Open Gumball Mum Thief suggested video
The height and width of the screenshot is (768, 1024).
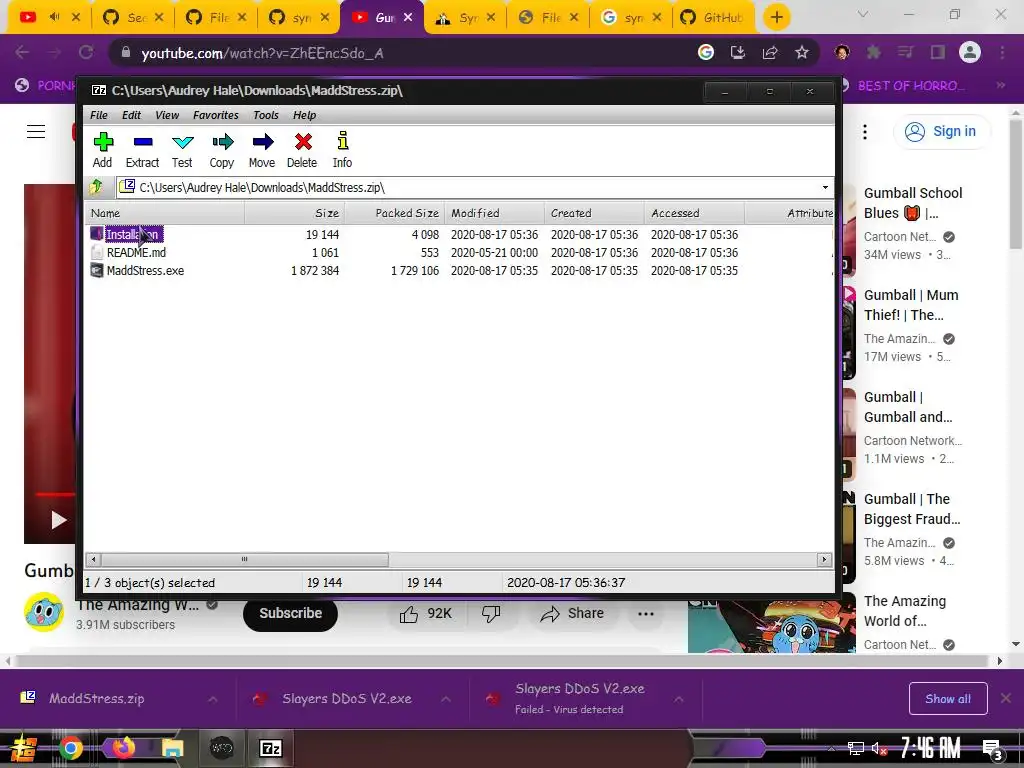tap(911, 304)
